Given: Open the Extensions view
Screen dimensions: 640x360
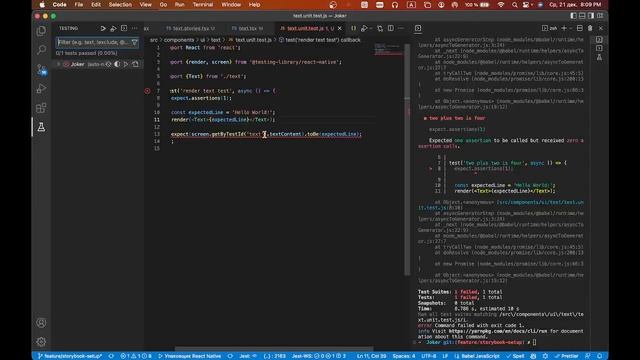Looking at the screenshot, I should [x=41, y=108].
